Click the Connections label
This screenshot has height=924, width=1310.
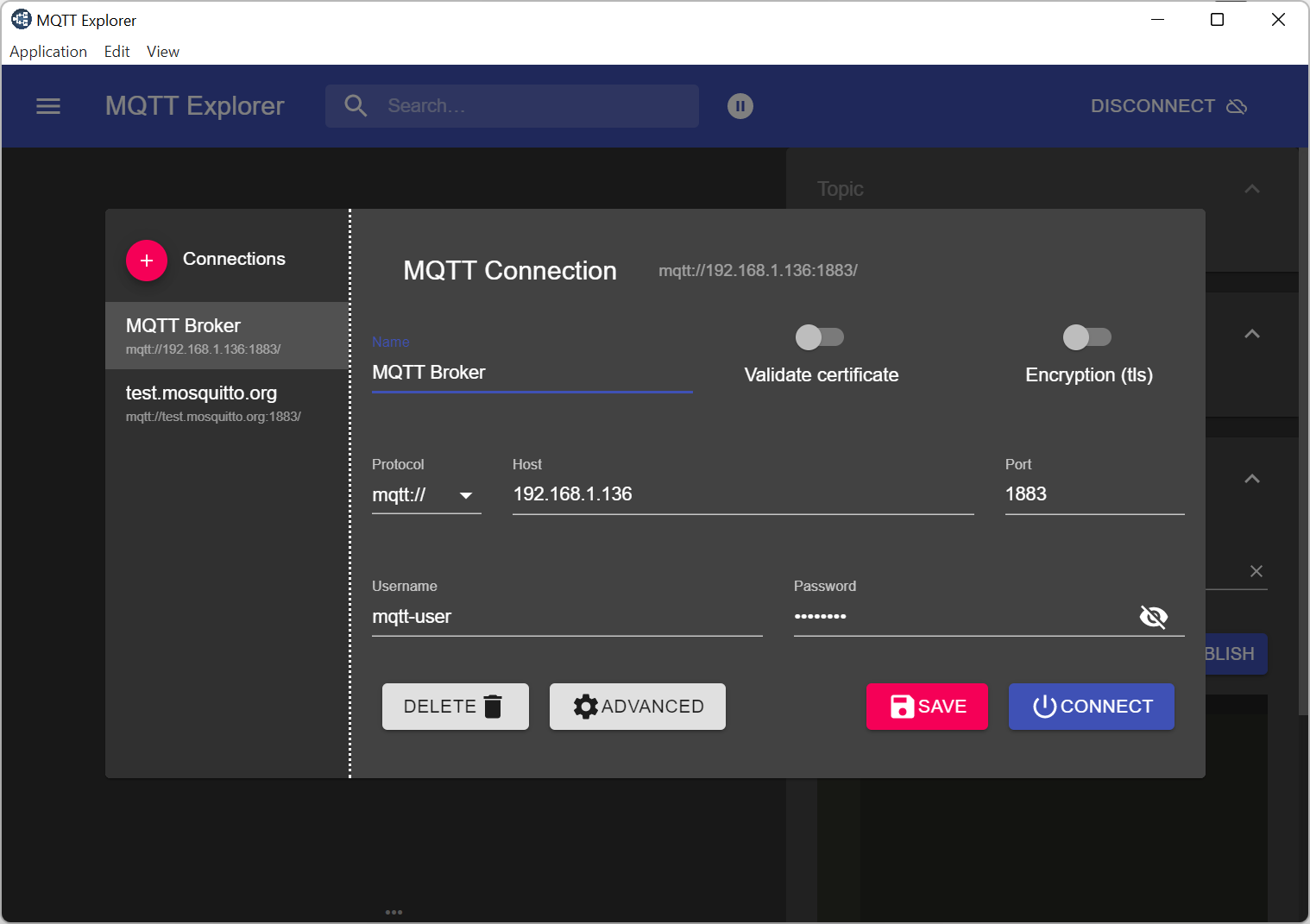(x=234, y=259)
